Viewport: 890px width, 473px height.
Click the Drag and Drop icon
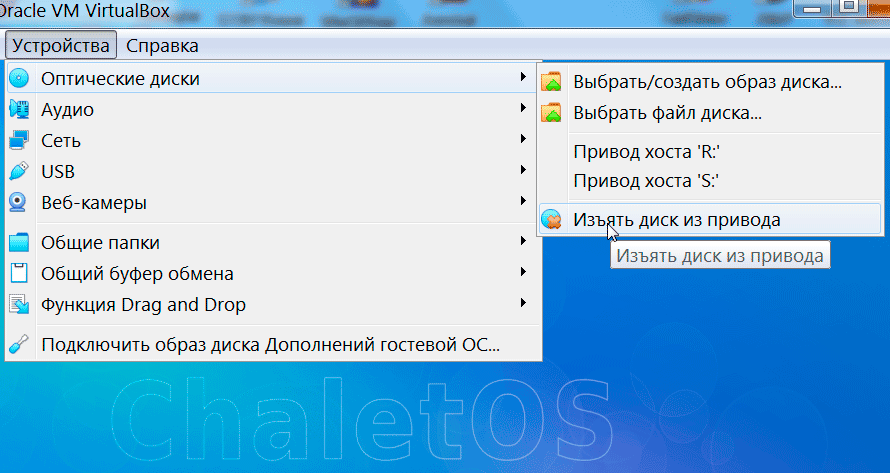[x=19, y=305]
